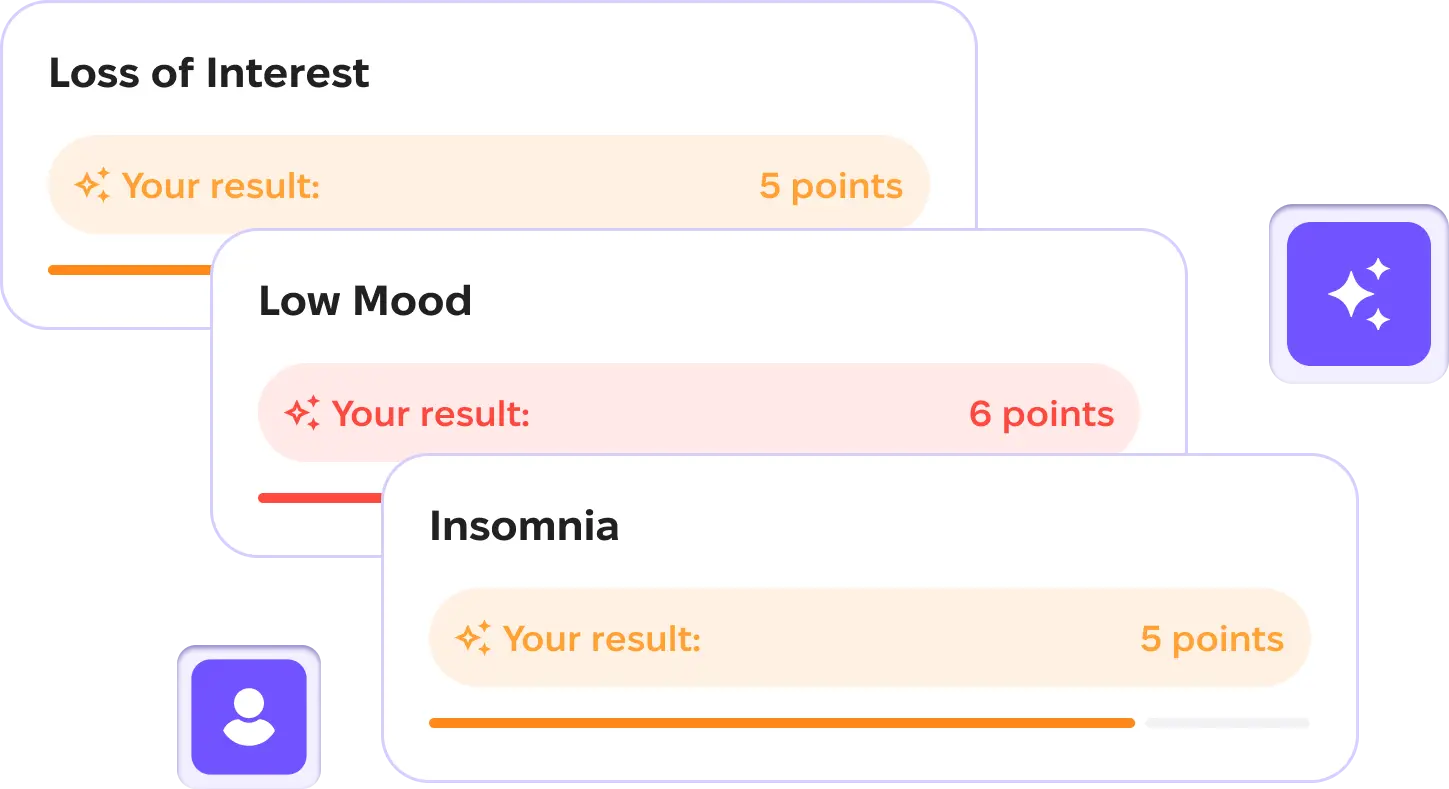Open the Loss of Interest card title
The height and width of the screenshot is (789, 1449).
tap(209, 73)
